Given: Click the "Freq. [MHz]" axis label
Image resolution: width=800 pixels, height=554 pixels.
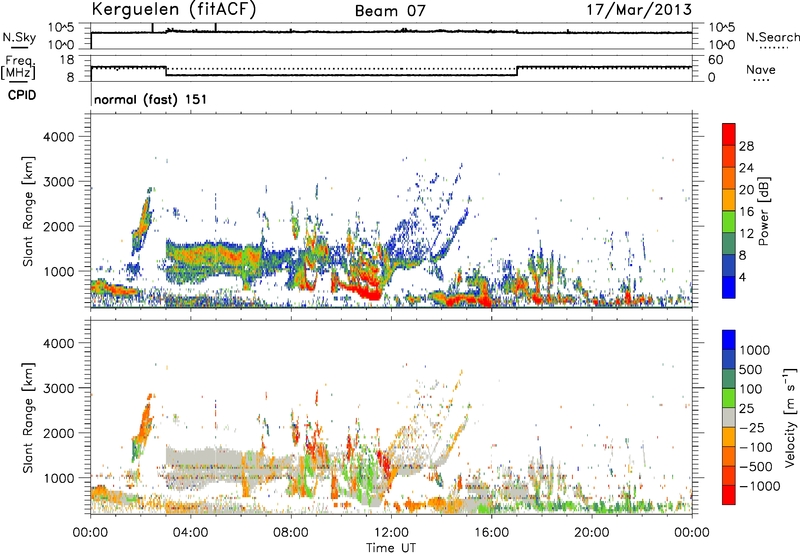Looking at the screenshot, I should tap(18, 68).
